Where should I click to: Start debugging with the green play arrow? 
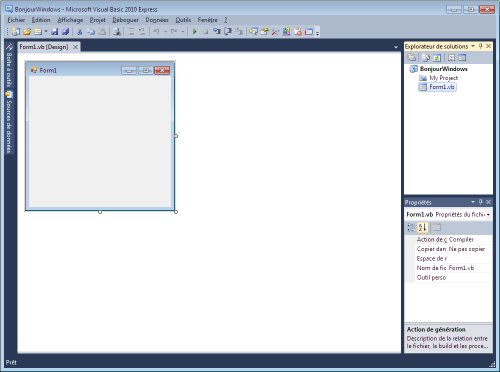point(195,32)
